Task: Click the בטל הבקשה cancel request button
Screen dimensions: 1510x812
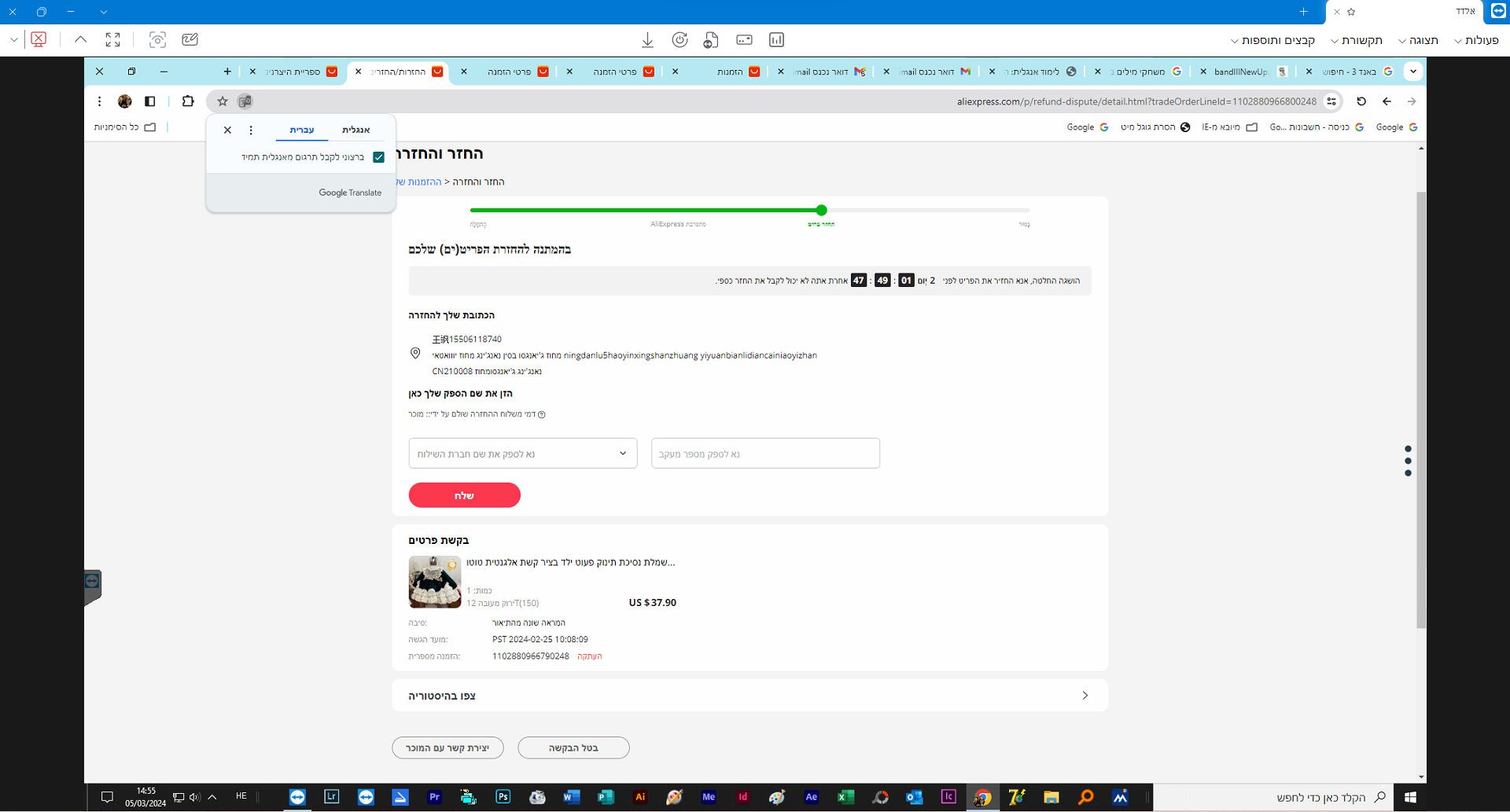Action: [573, 748]
